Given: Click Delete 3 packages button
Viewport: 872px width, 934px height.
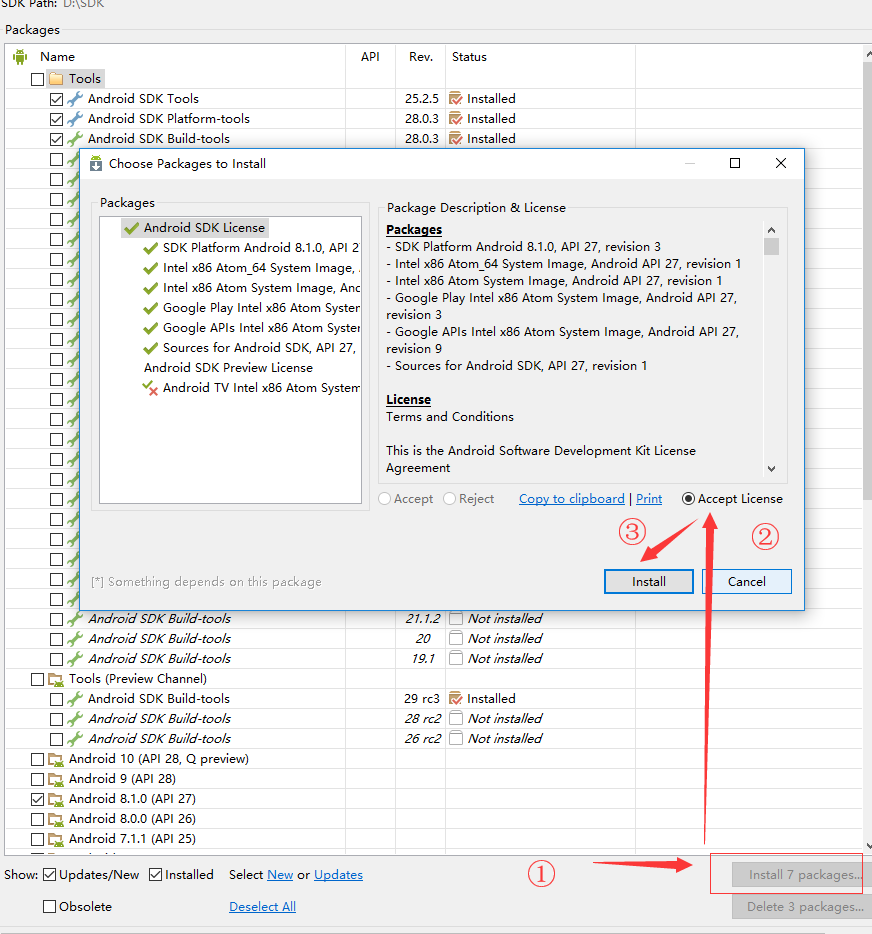Looking at the screenshot, I should pyautogui.click(x=801, y=907).
